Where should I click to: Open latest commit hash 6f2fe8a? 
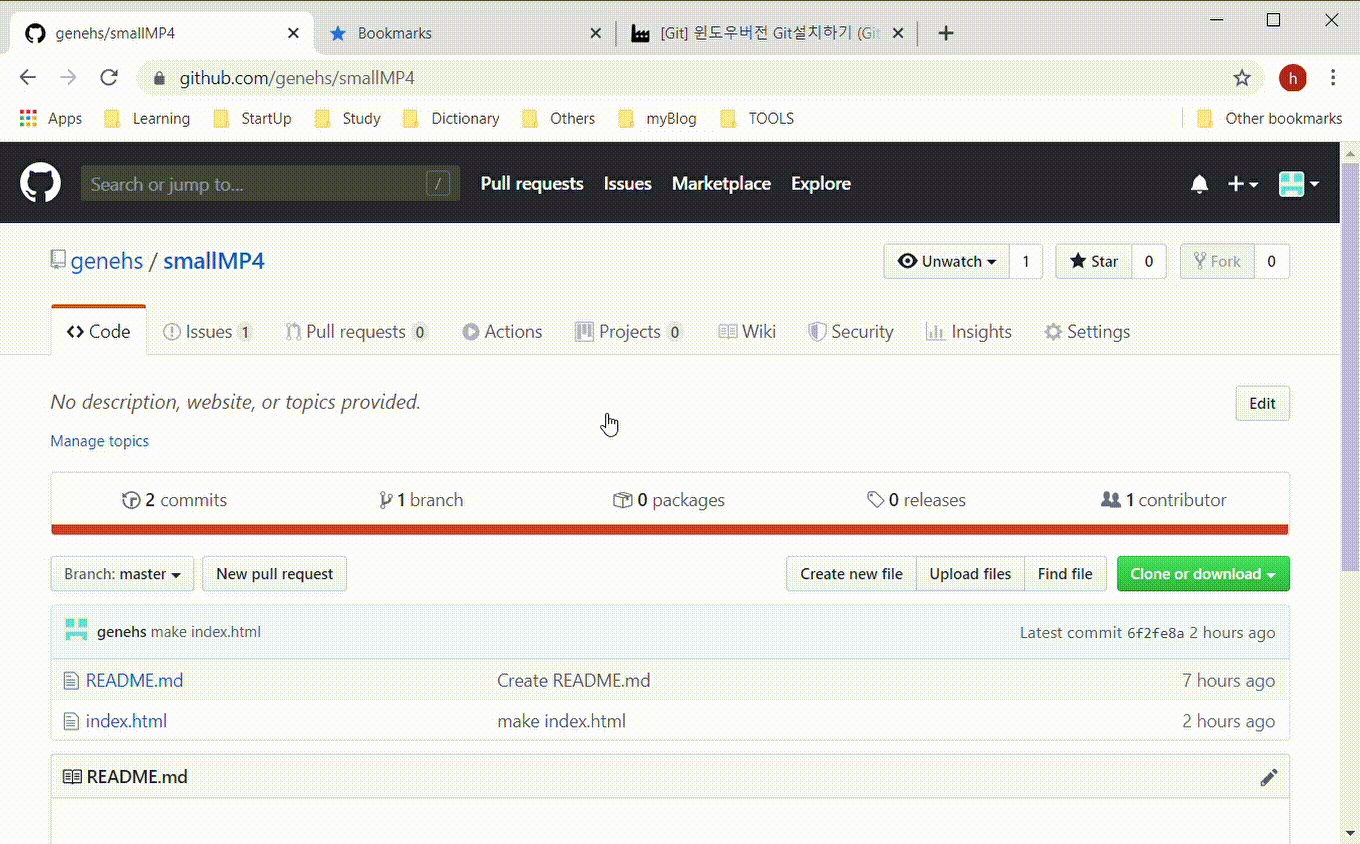point(1155,633)
